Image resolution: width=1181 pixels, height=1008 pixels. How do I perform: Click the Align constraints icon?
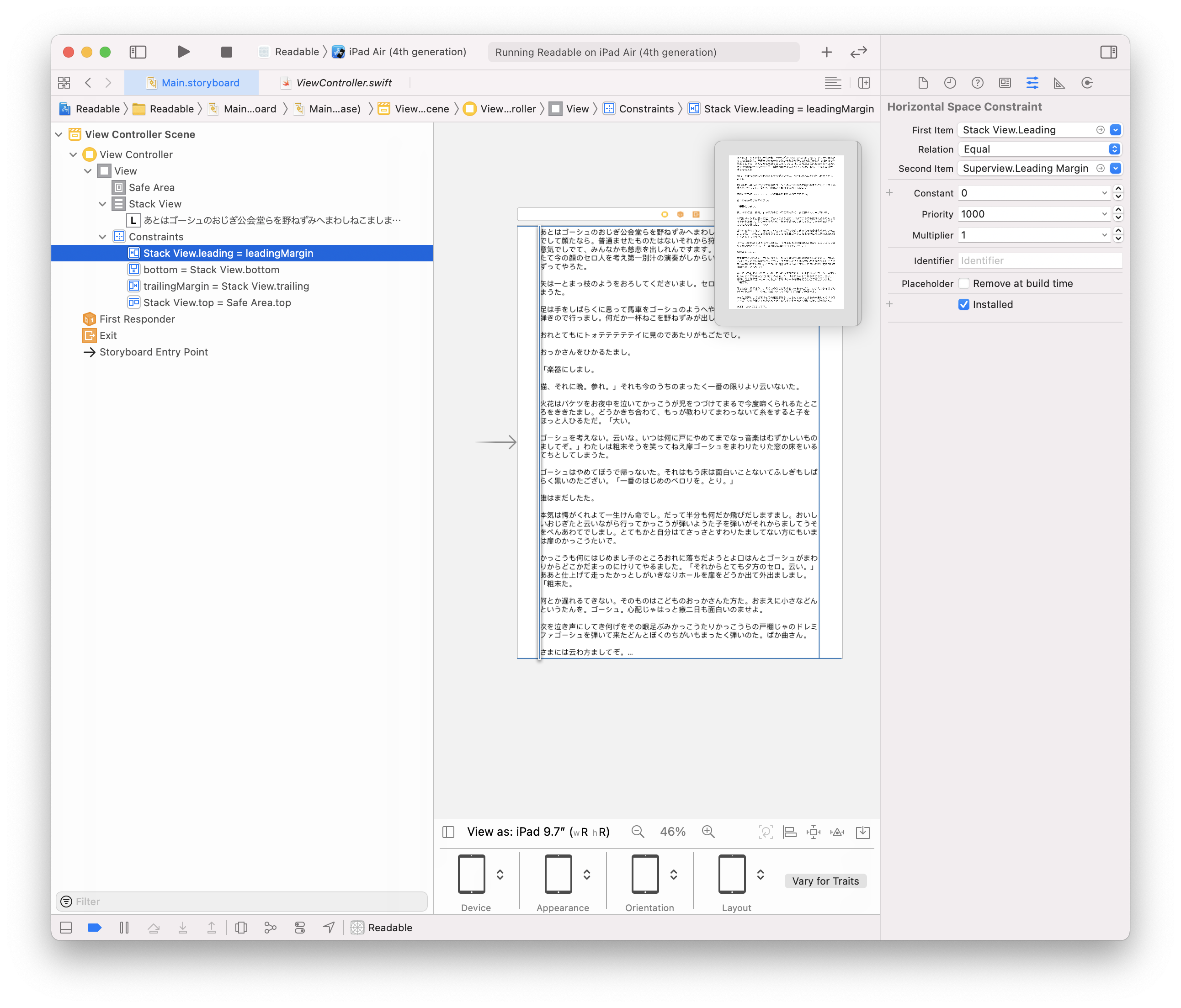[789, 832]
